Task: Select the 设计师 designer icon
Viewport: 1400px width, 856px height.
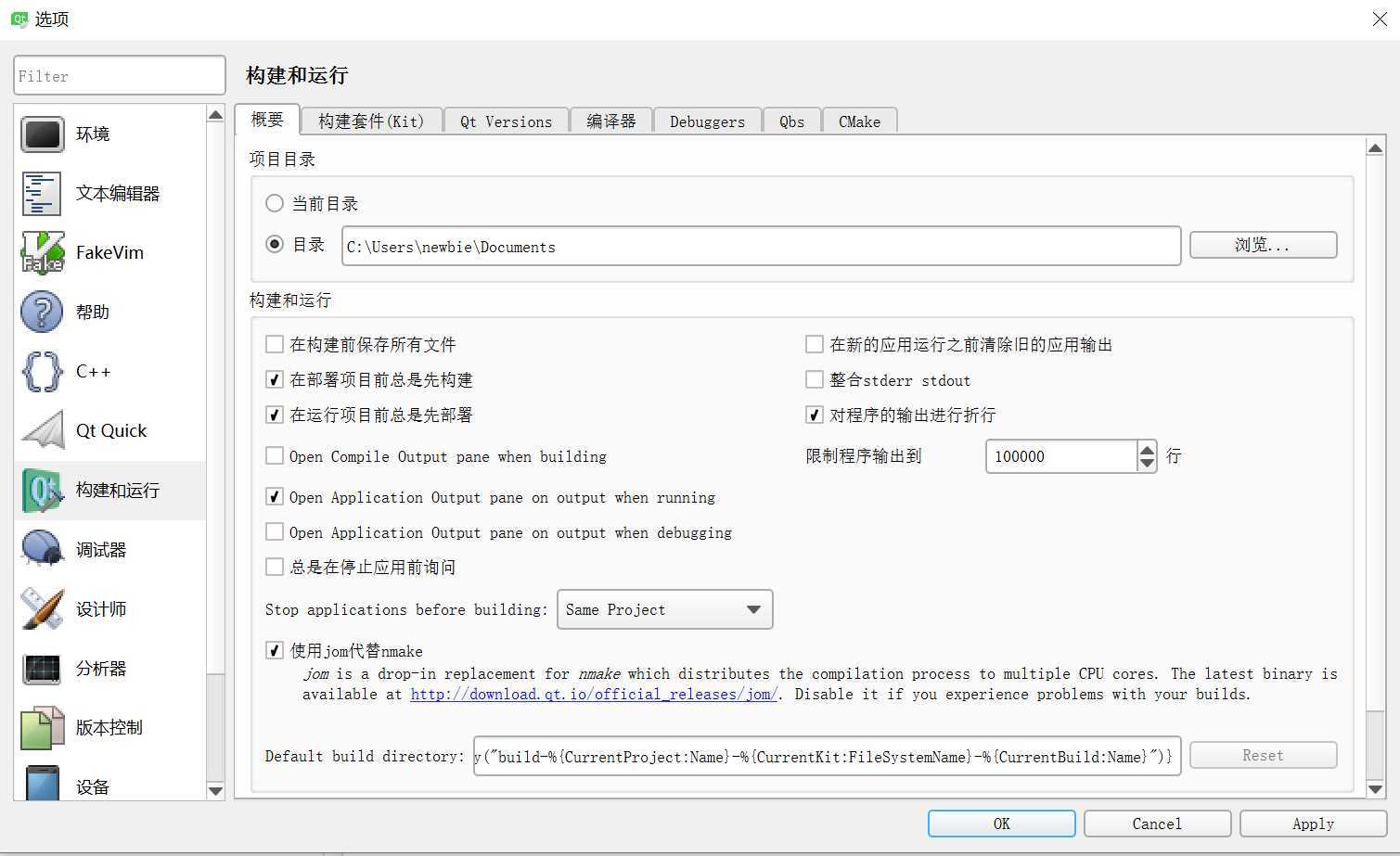Action: click(43, 609)
